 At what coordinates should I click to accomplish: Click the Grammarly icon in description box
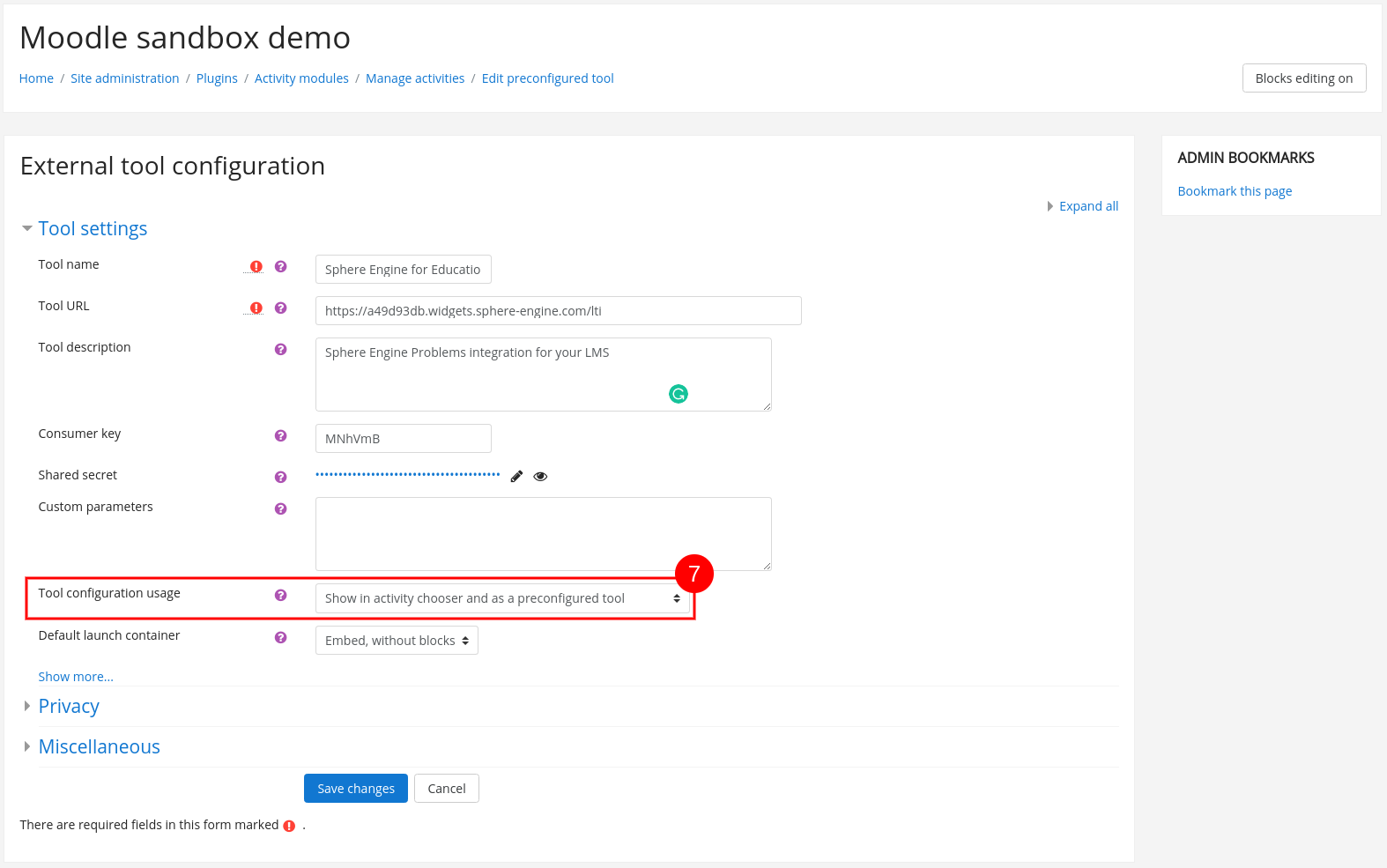tap(678, 394)
